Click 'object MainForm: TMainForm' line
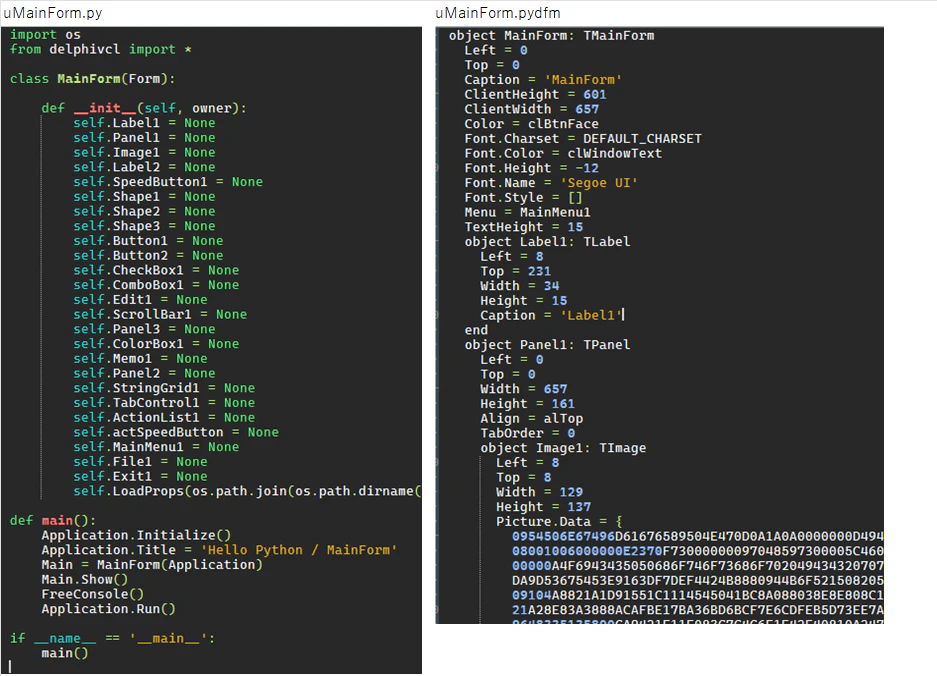This screenshot has height=676, width=937. point(552,35)
